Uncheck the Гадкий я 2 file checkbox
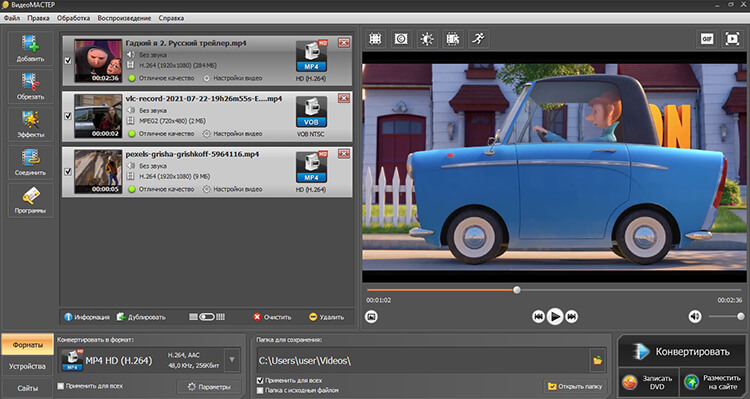This screenshot has width=750, height=399. (68, 61)
